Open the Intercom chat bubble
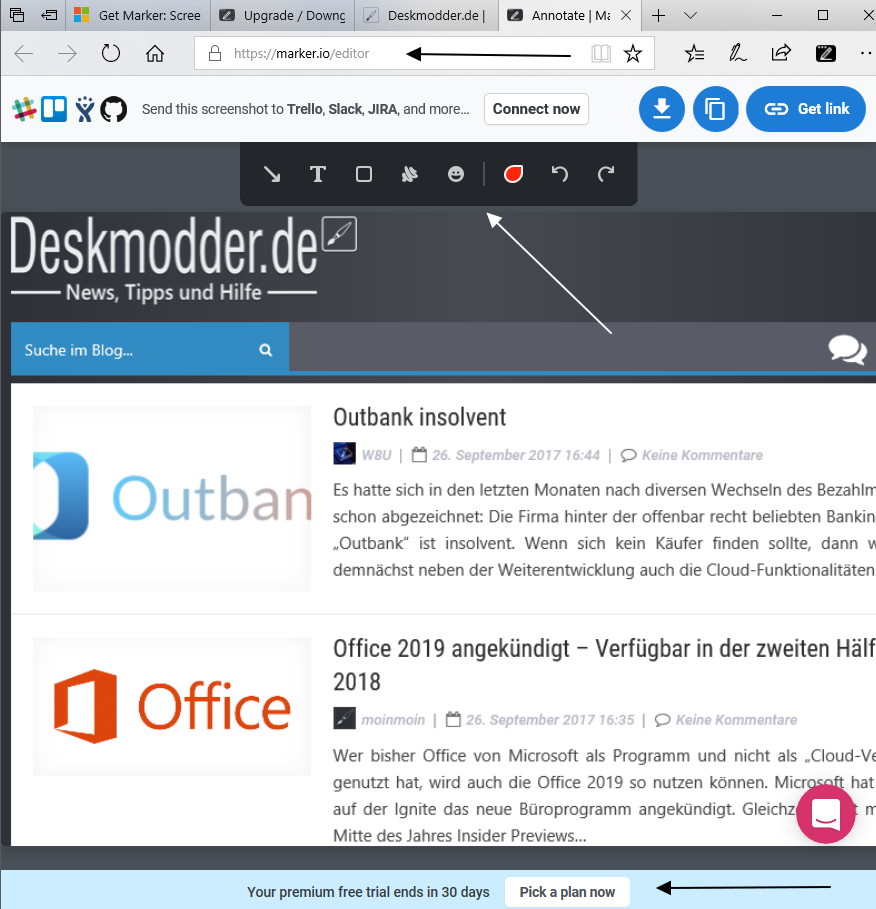This screenshot has height=909, width=876. [826, 815]
